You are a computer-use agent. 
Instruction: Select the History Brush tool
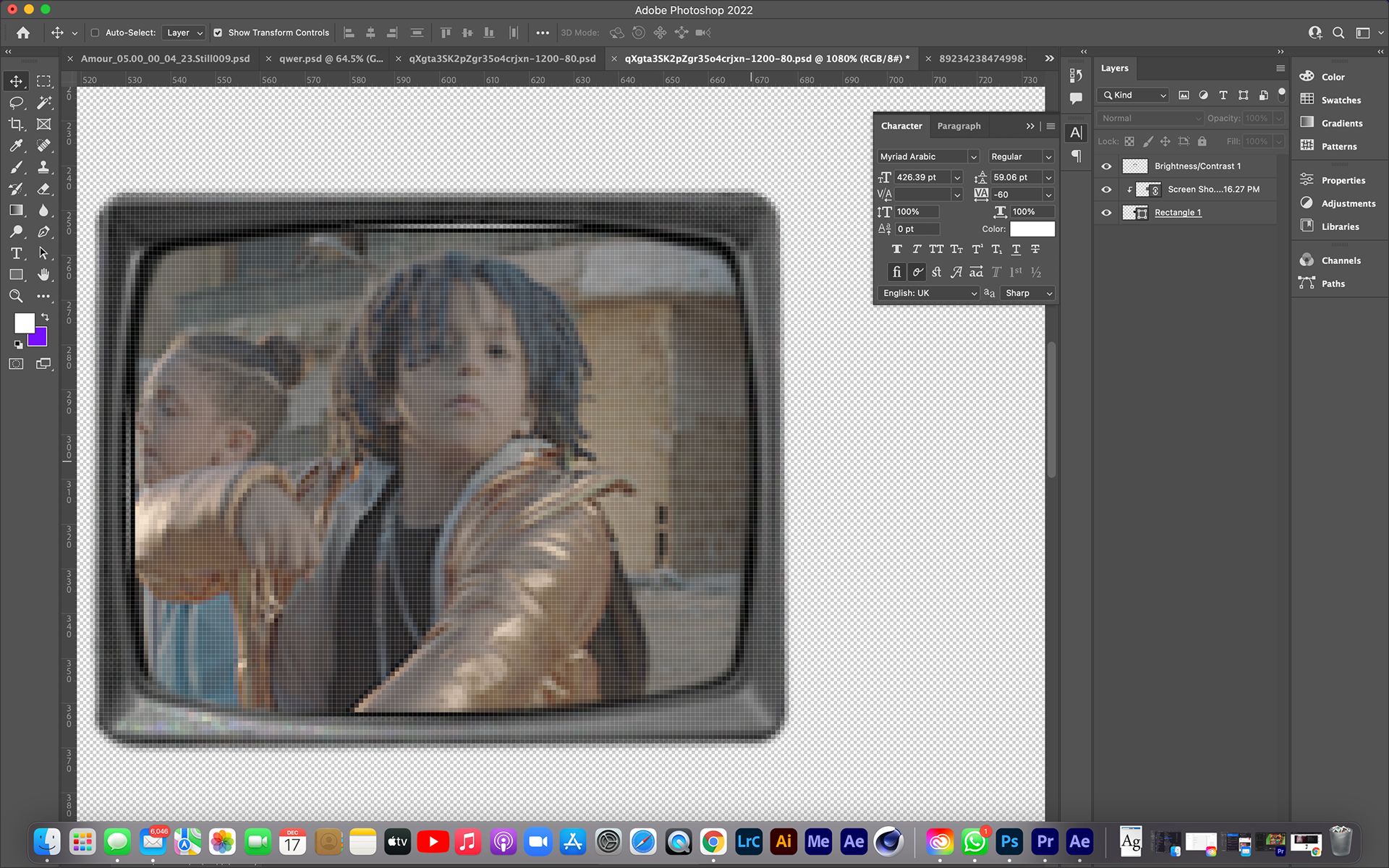[x=16, y=189]
